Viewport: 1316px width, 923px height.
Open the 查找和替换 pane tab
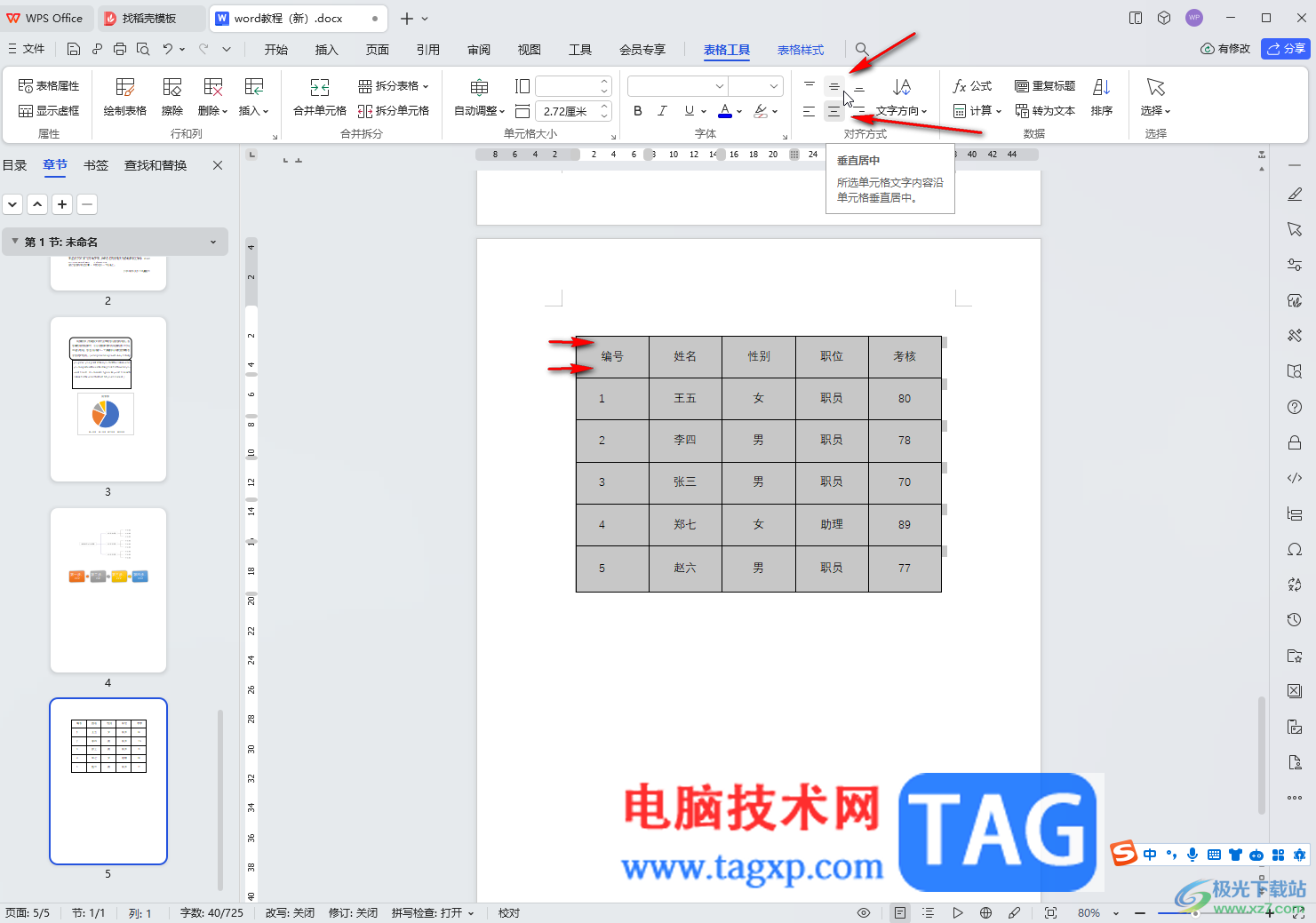156,165
